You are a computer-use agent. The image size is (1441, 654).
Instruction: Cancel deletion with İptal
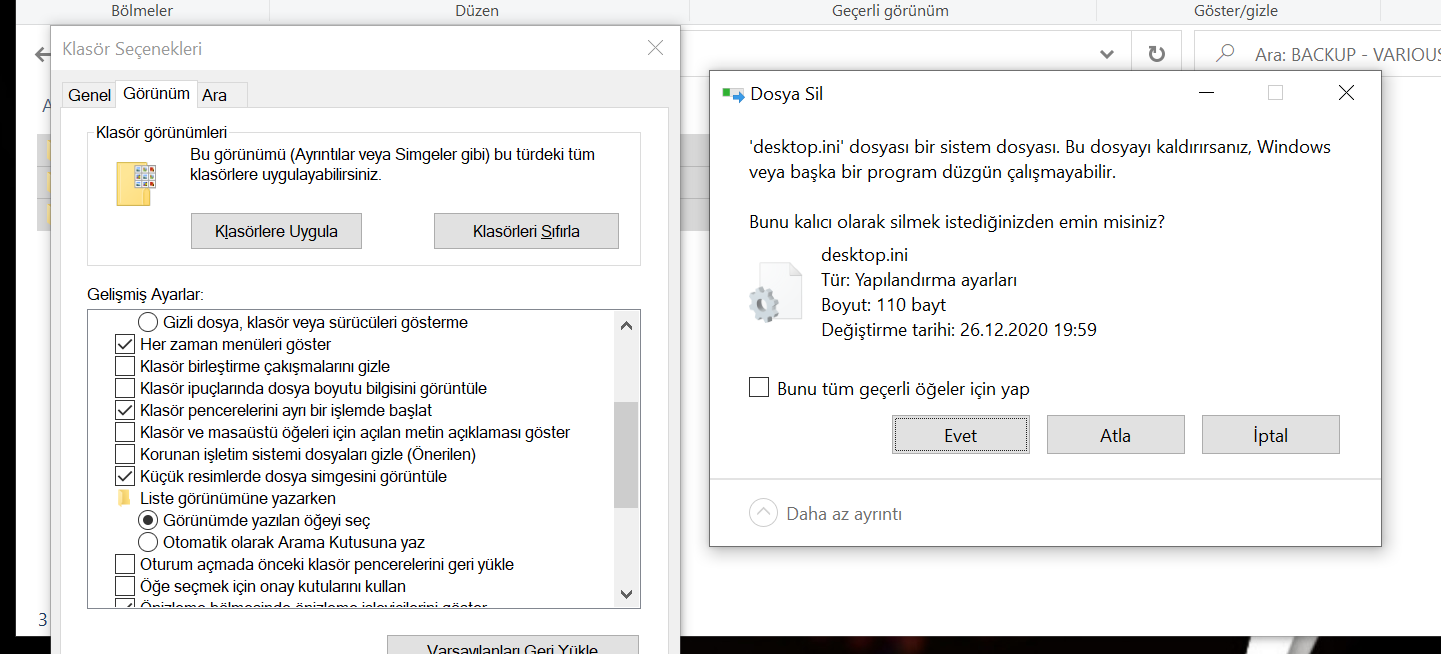coord(1270,435)
